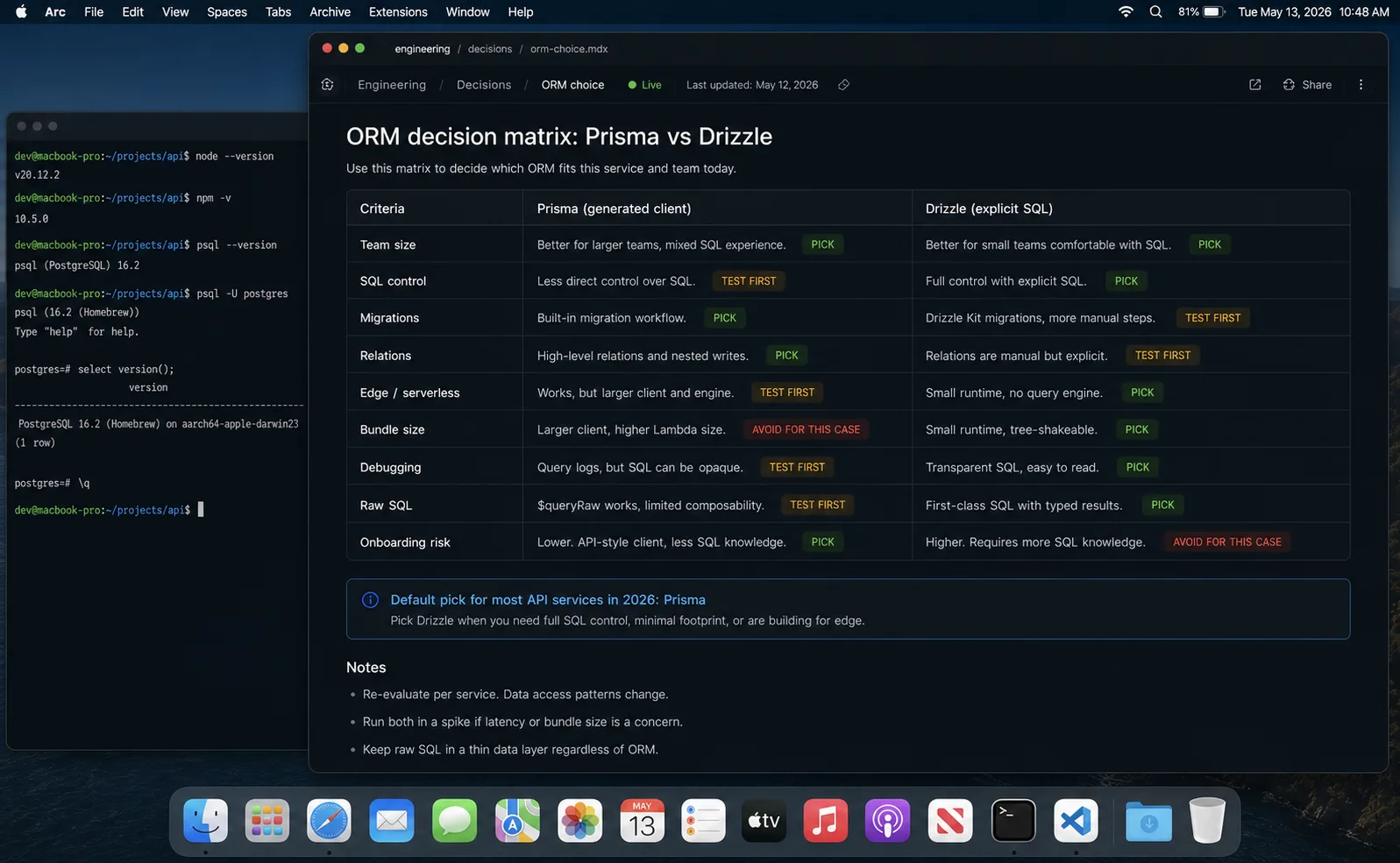Click 'Keep raw SQL in a thin data layer' note

click(510, 750)
